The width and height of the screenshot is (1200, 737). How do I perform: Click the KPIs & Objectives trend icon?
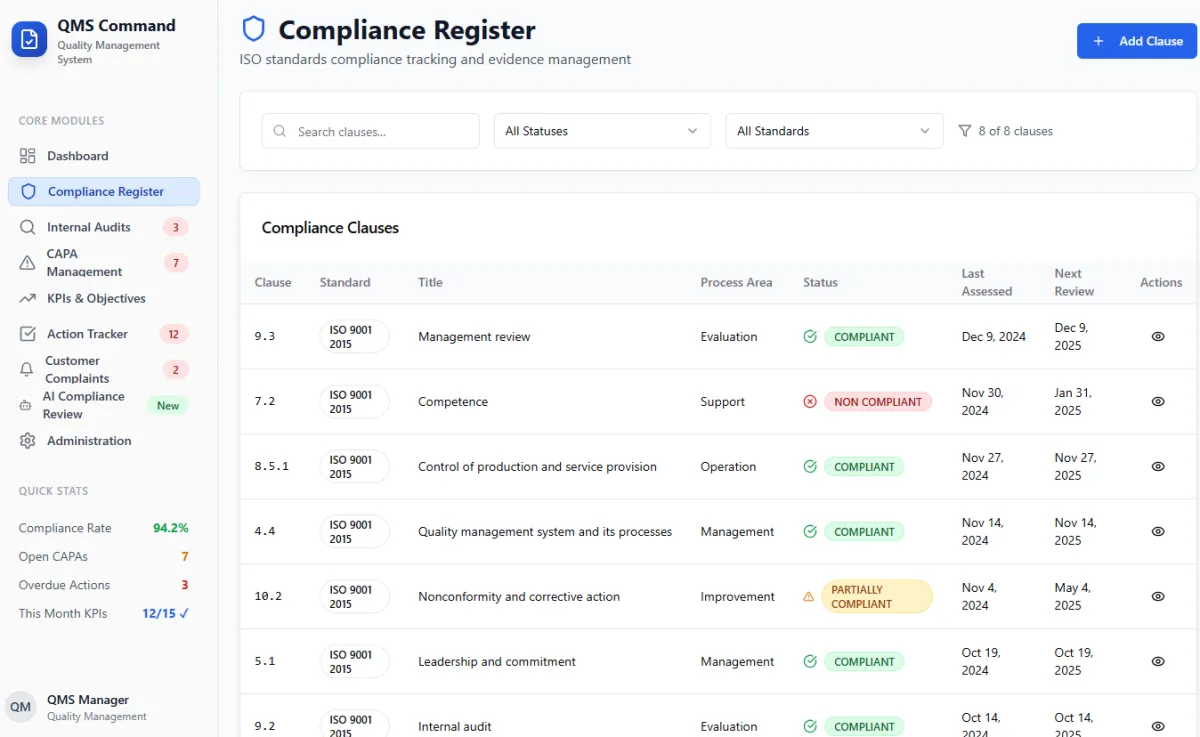(28, 299)
